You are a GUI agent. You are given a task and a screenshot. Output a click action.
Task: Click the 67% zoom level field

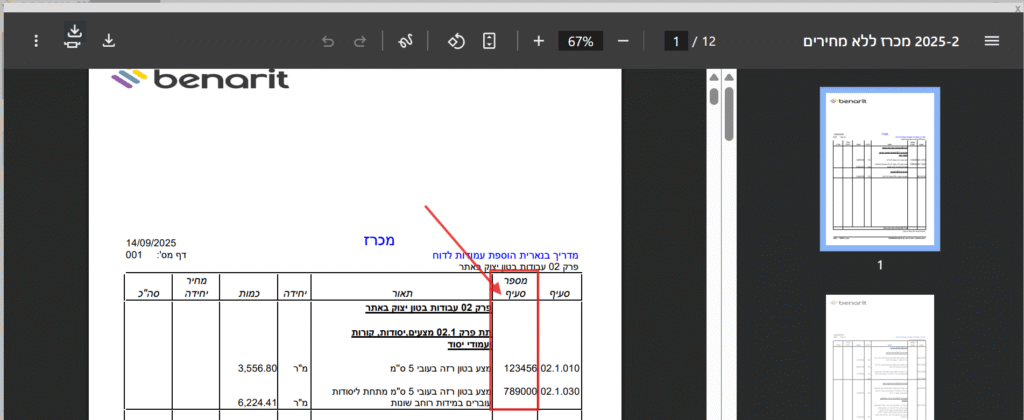(581, 41)
